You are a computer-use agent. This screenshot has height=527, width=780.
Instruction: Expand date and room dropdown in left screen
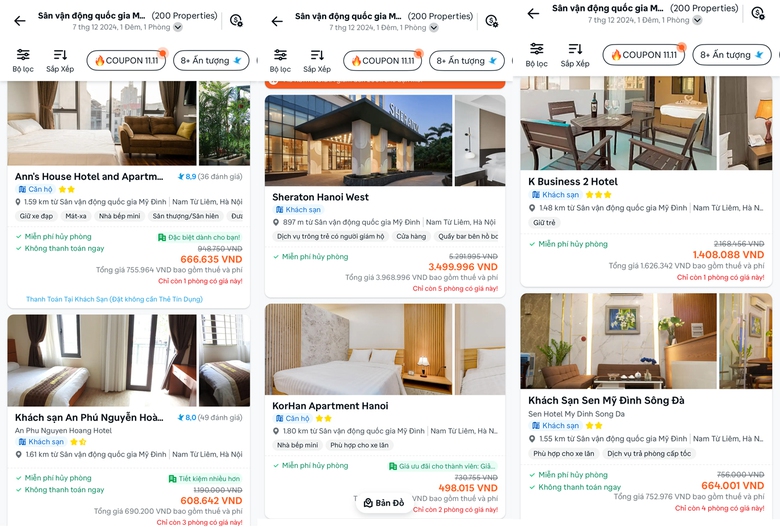(x=178, y=27)
